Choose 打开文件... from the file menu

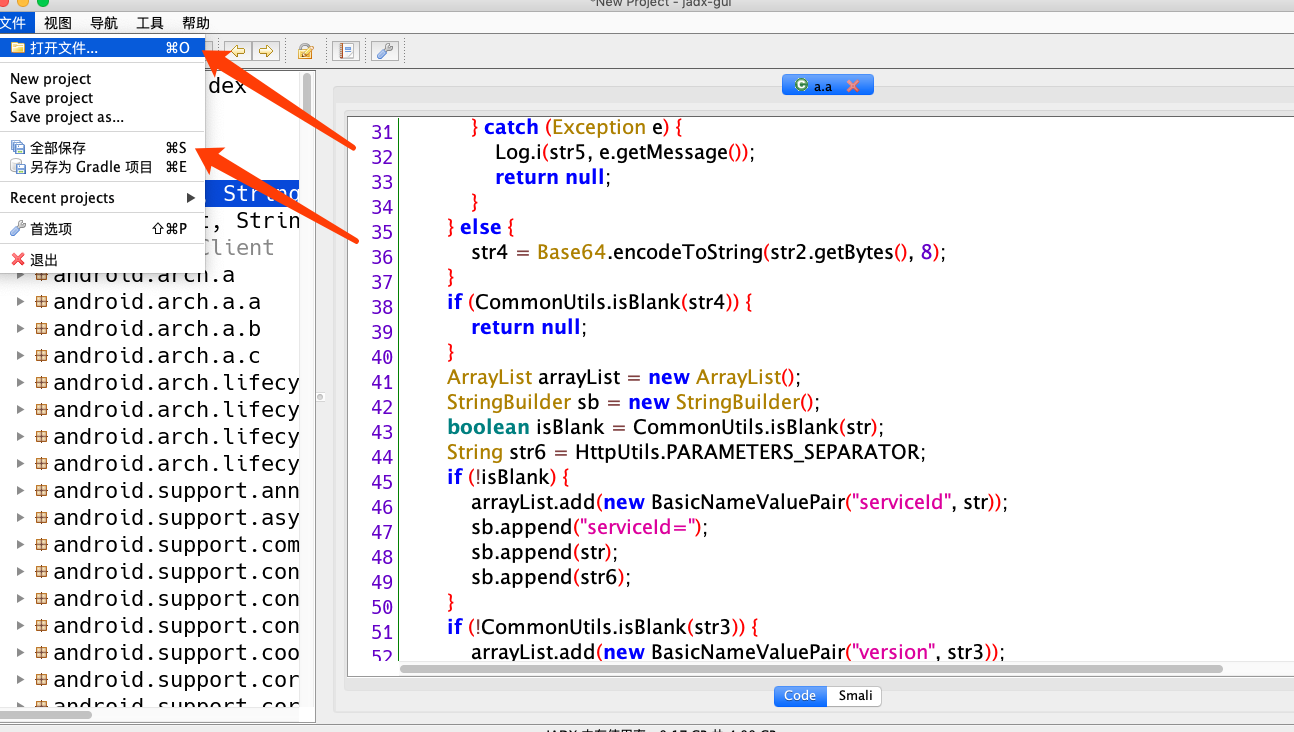102,48
